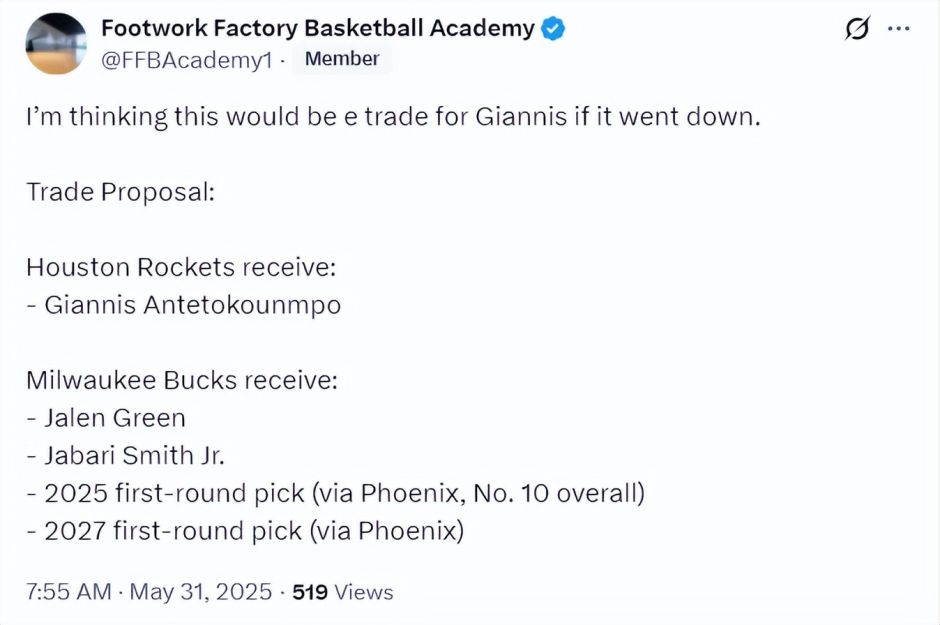The image size is (940, 625).
Task: Open the @FFBAcademy1 handle link
Action: coord(187,59)
